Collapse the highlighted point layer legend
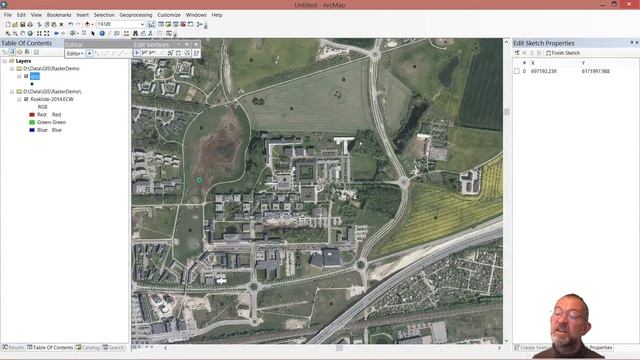The image size is (640, 360). (x=19, y=76)
